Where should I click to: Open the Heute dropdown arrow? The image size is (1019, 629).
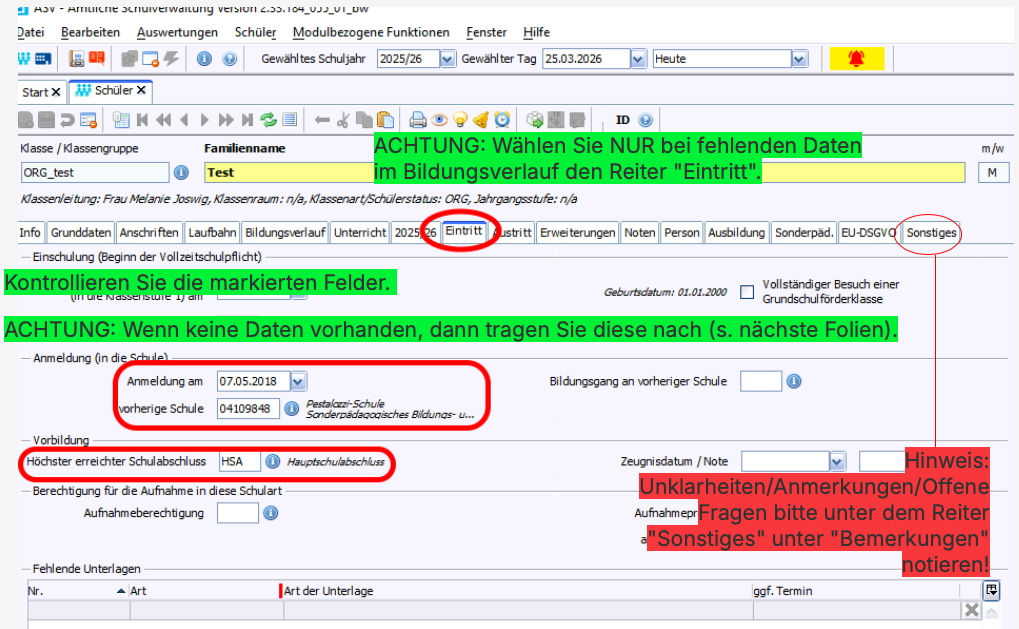click(x=799, y=59)
